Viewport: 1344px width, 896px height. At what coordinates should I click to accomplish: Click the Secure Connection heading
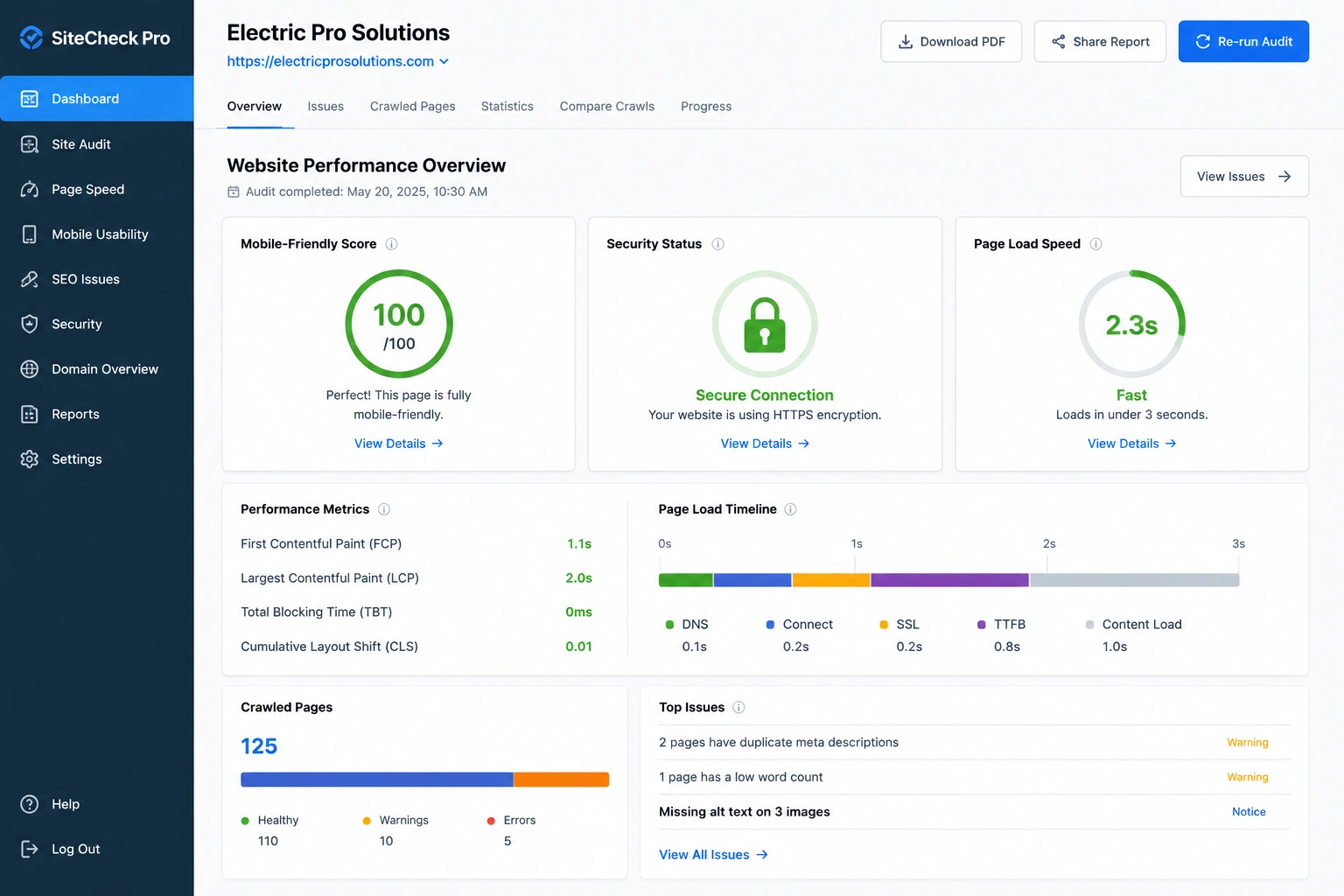click(765, 395)
